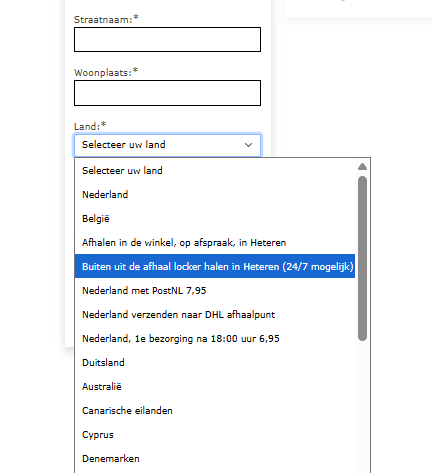Select 'Afhalen in de winkel, op afspraak' option

click(x=215, y=242)
